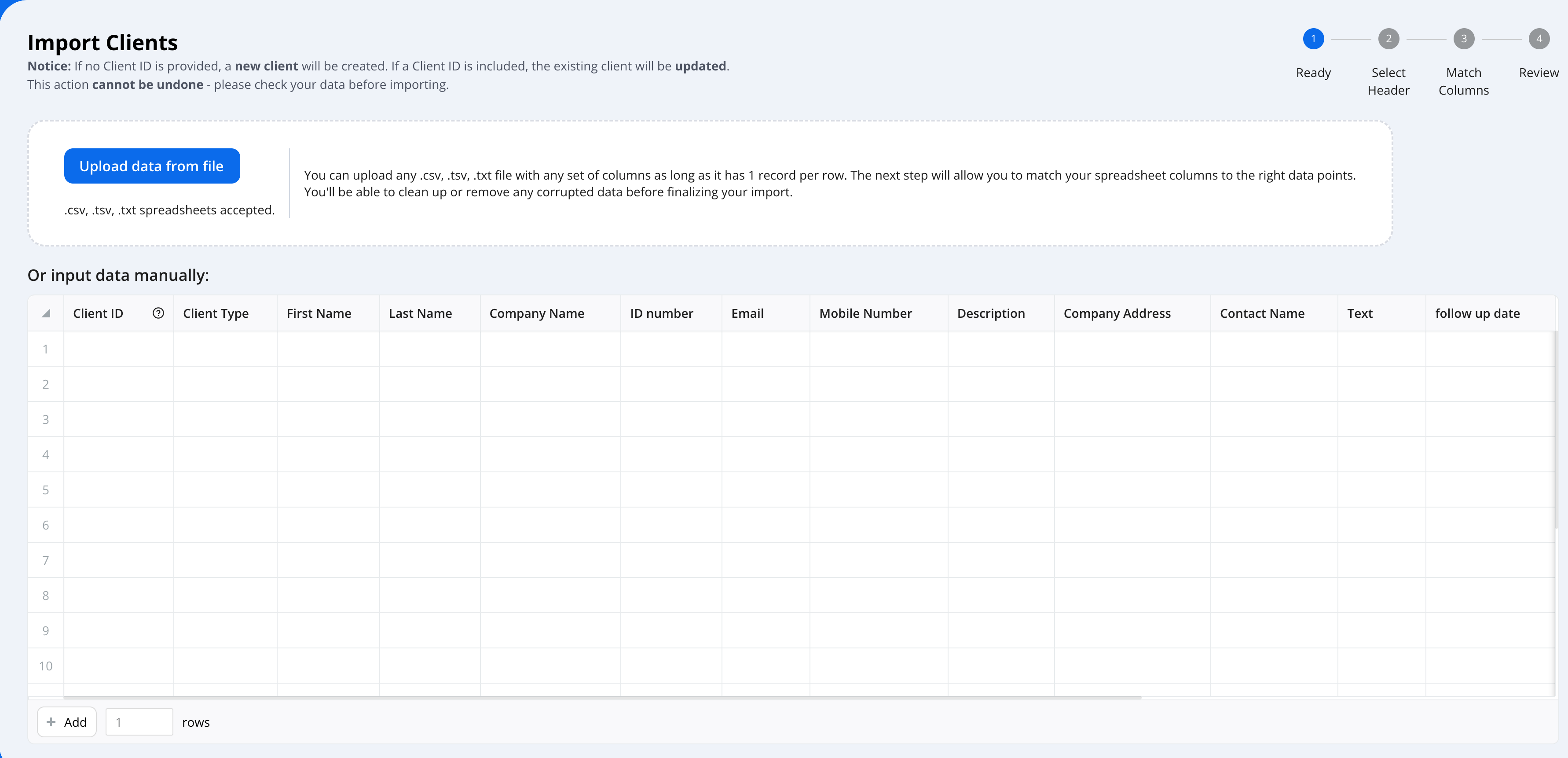Click the Email column header
Viewport: 1568px width, 758px height.
pyautogui.click(x=766, y=313)
